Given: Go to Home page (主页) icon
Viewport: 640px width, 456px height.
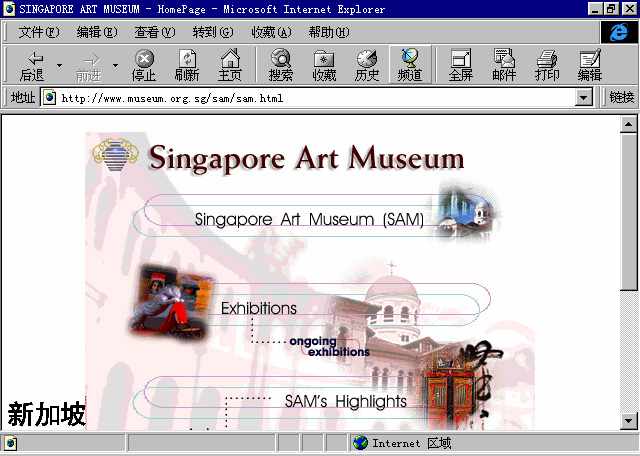Looking at the screenshot, I should pyautogui.click(x=230, y=65).
